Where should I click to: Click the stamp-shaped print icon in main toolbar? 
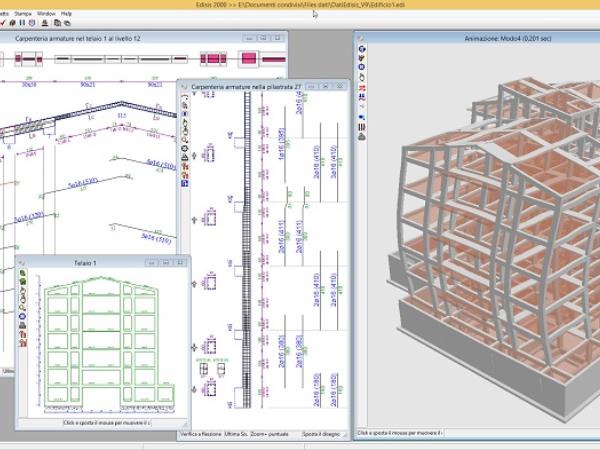(45, 23)
